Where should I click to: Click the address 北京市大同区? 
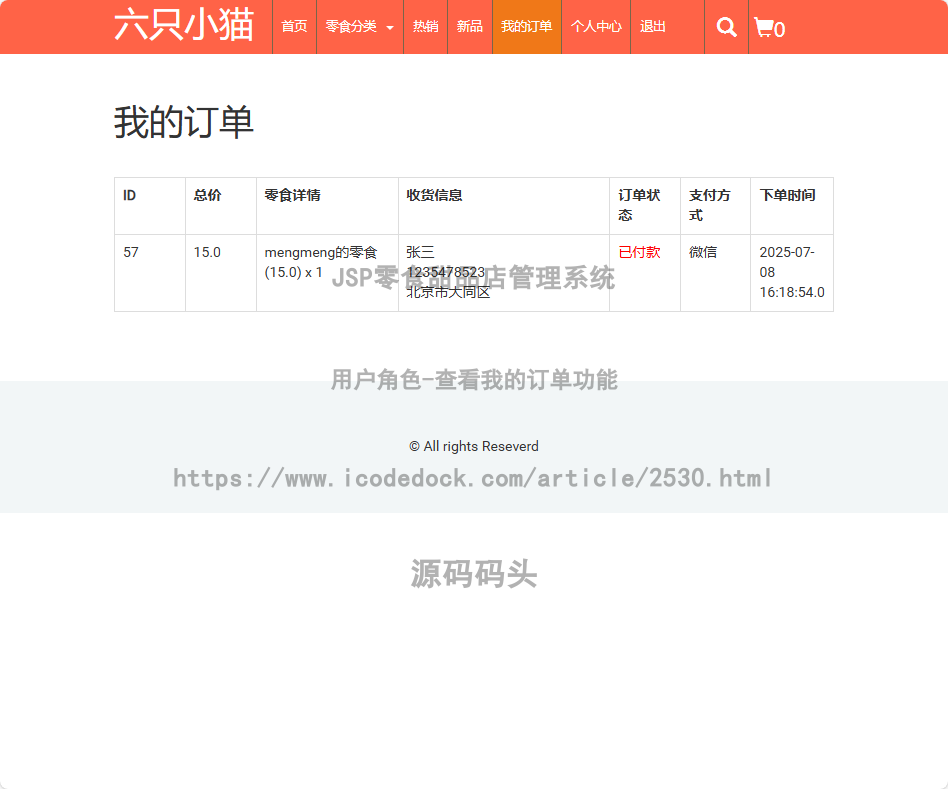point(448,292)
